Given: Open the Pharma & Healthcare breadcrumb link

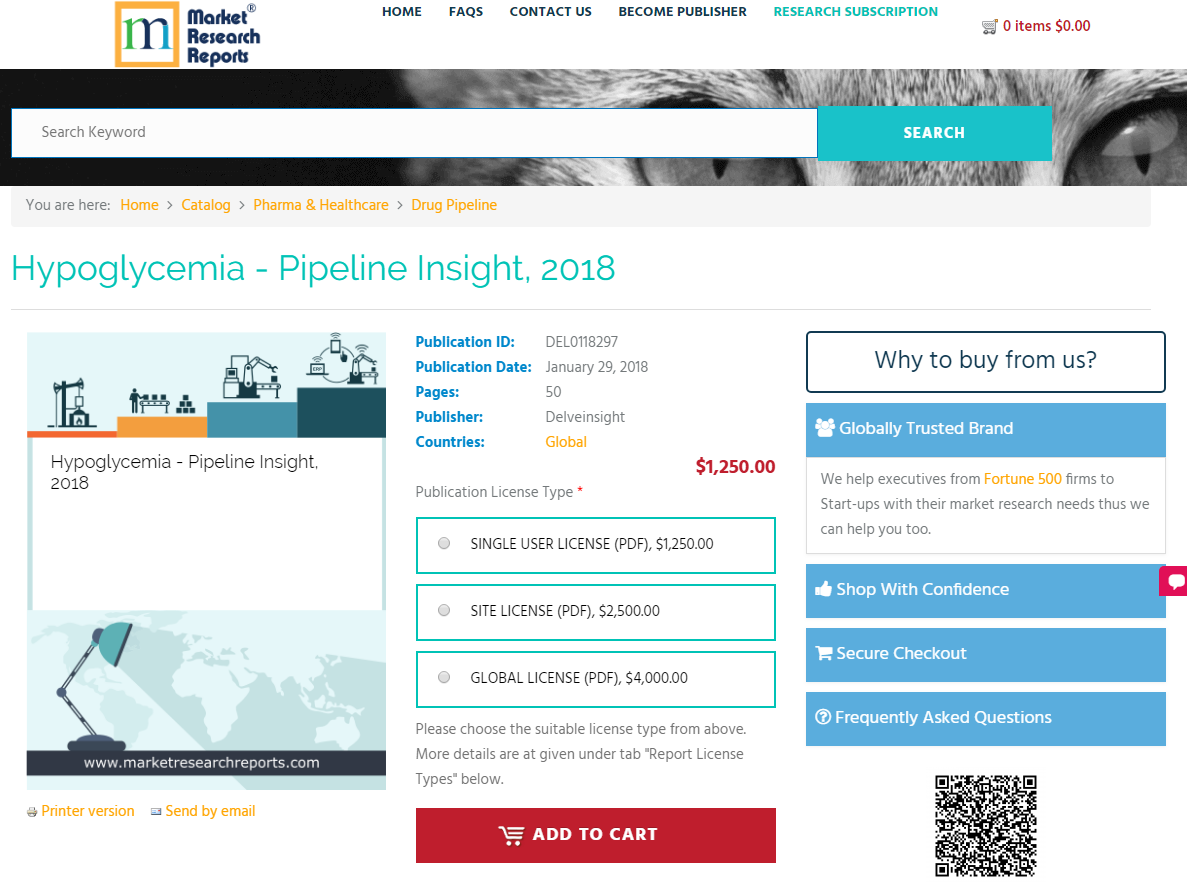Looking at the screenshot, I should pos(321,205).
